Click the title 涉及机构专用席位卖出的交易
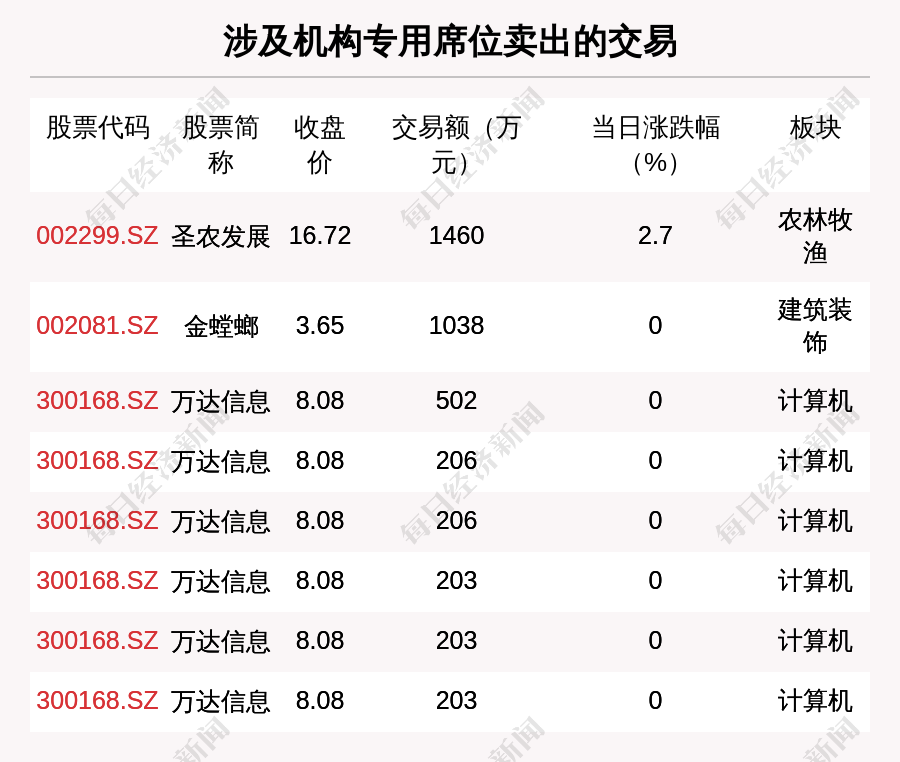This screenshot has width=900, height=762. 450,41
